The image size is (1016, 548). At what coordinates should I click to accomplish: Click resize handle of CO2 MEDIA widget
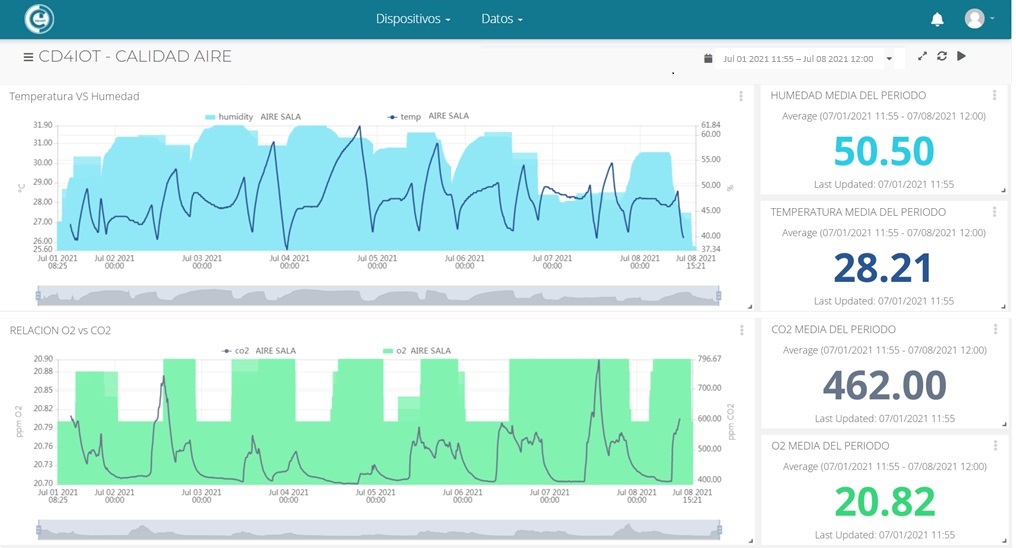pyautogui.click(x=1004, y=424)
